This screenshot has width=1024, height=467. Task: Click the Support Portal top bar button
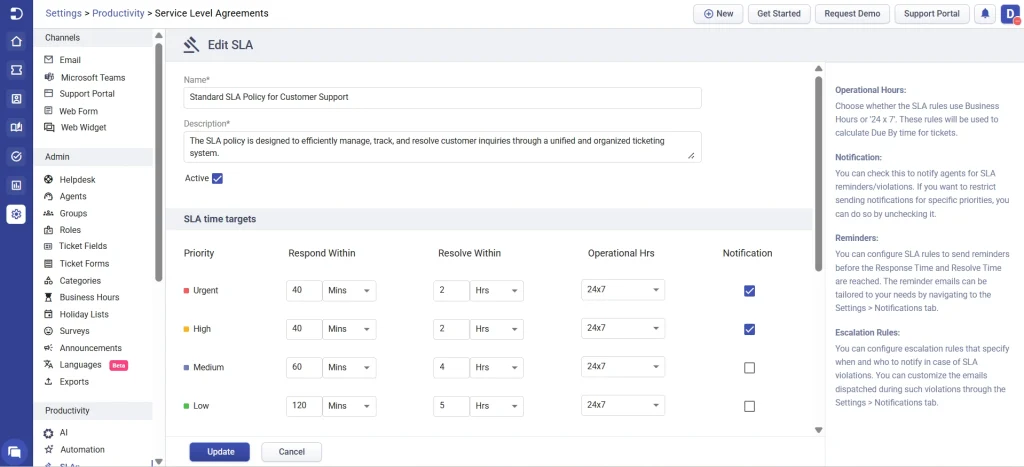932,14
